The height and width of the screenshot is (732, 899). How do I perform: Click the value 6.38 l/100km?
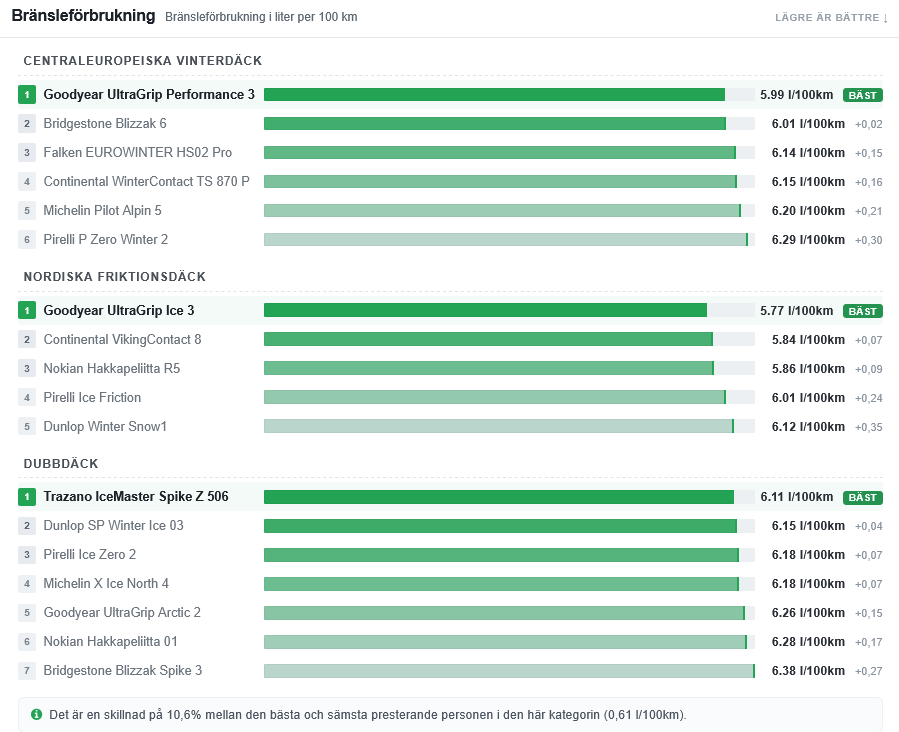pyautogui.click(x=808, y=671)
